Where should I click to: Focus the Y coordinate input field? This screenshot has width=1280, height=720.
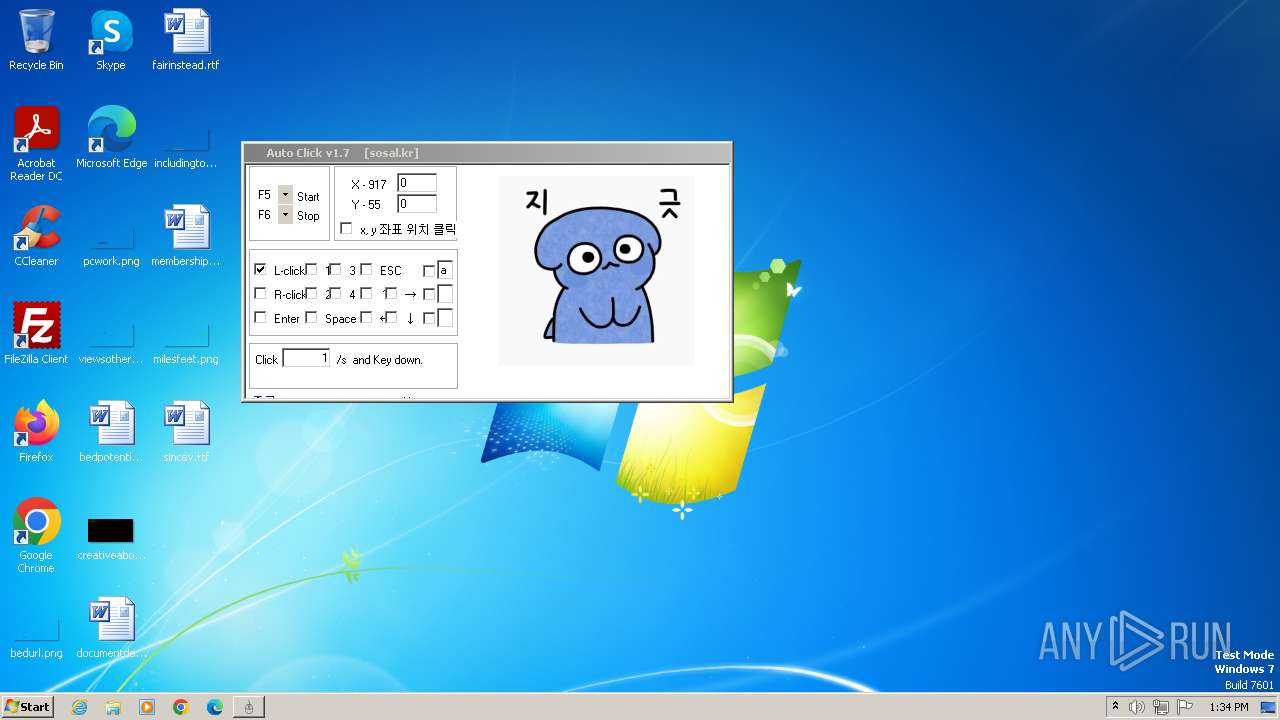[417, 204]
